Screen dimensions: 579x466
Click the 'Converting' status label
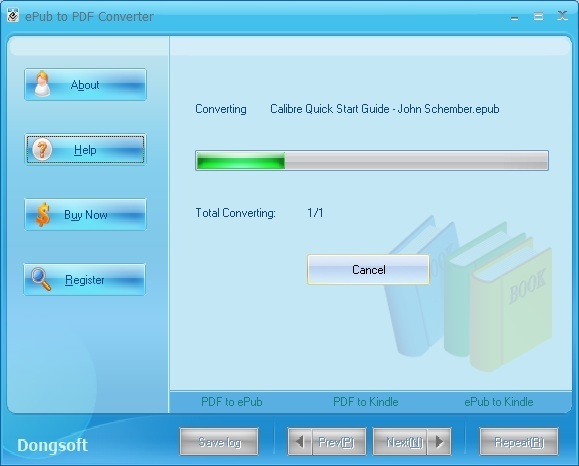[220, 109]
